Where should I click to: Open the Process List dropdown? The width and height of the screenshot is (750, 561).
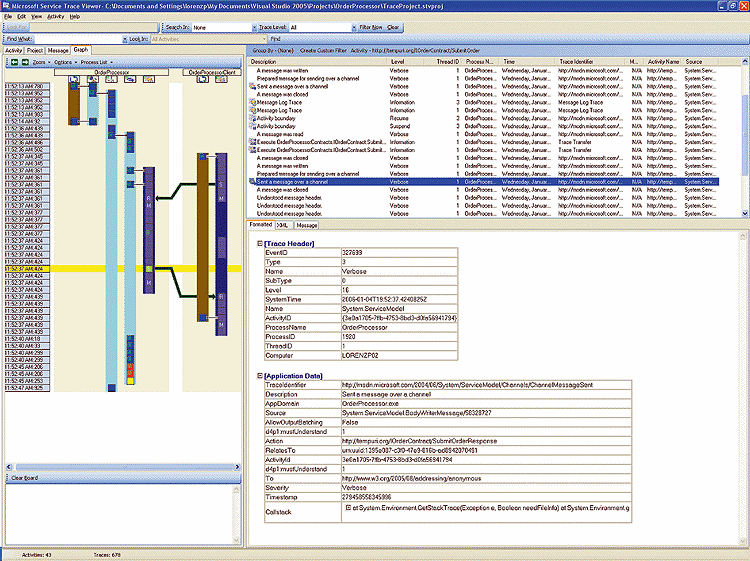coord(97,62)
